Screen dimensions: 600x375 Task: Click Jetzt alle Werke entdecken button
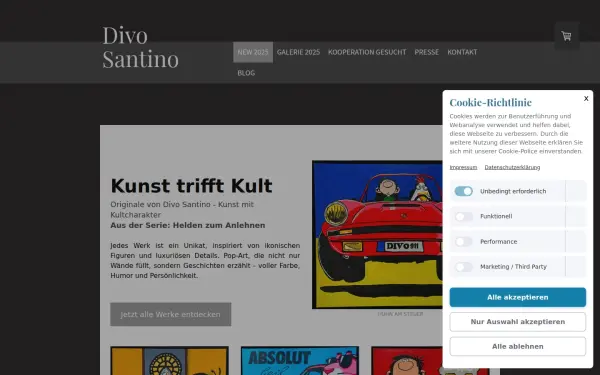(171, 315)
